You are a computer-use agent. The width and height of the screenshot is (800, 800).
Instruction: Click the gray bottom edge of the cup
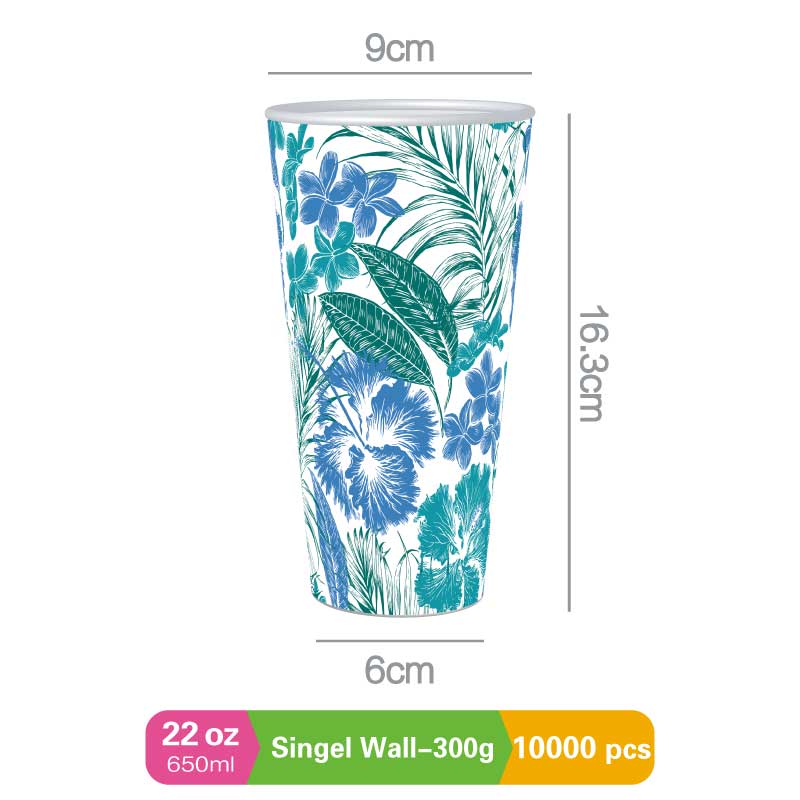point(400,613)
